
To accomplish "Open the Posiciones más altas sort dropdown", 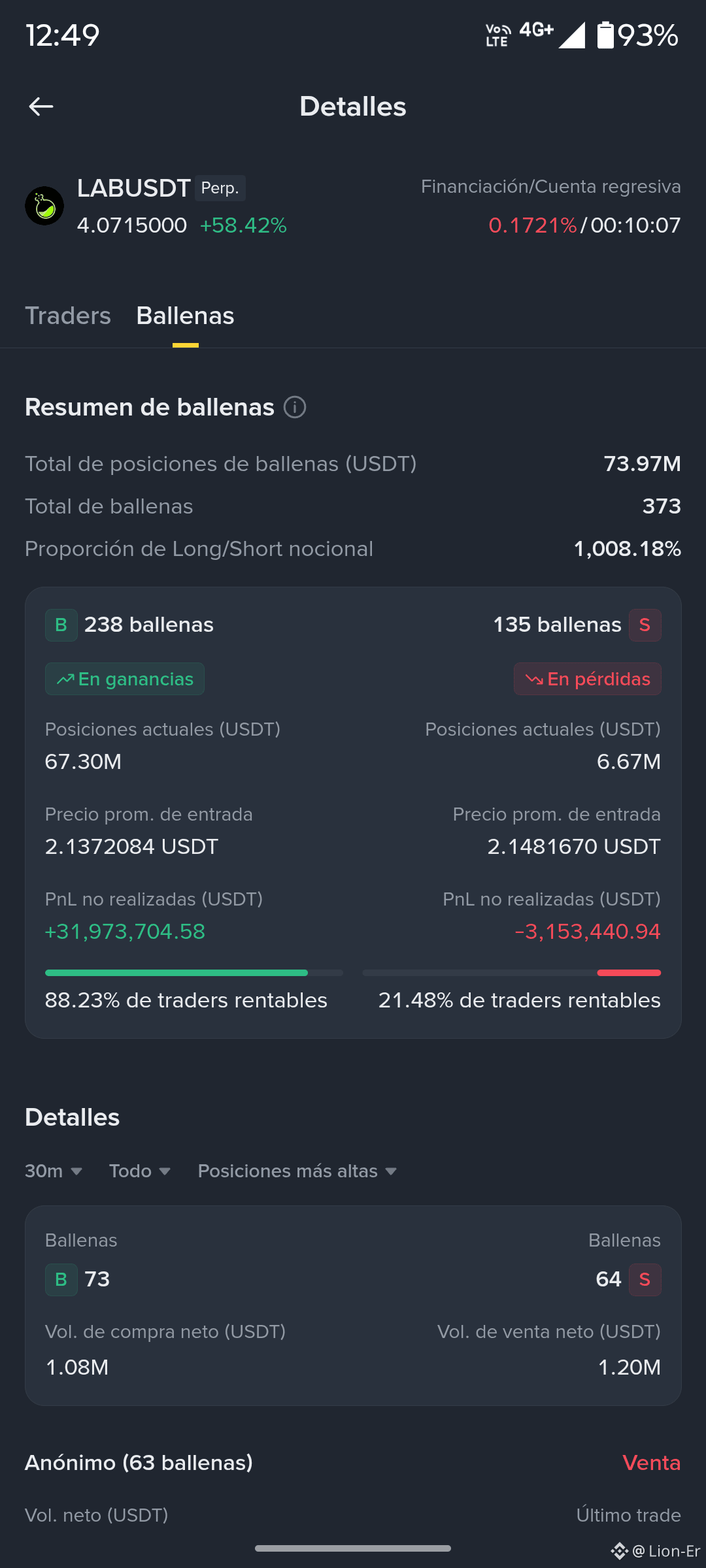I will click(297, 1171).
